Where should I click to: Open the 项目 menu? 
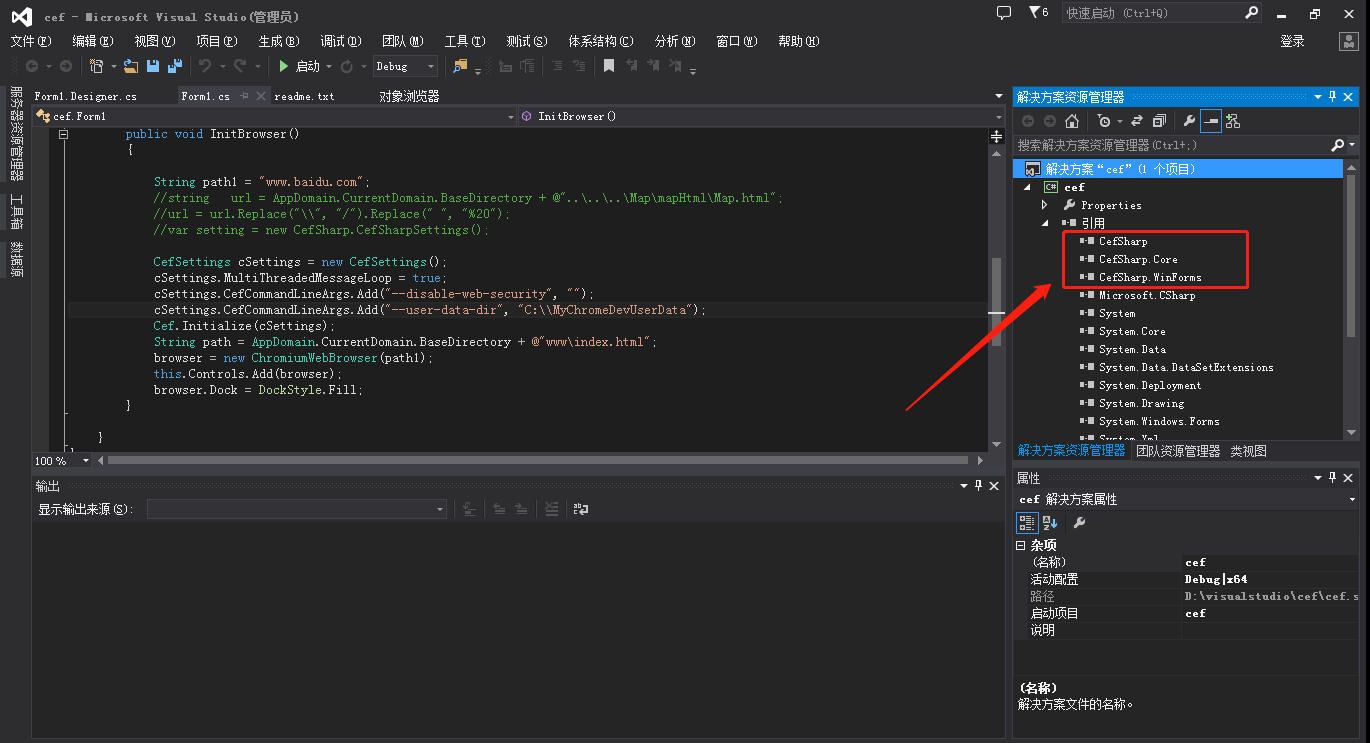[216, 41]
